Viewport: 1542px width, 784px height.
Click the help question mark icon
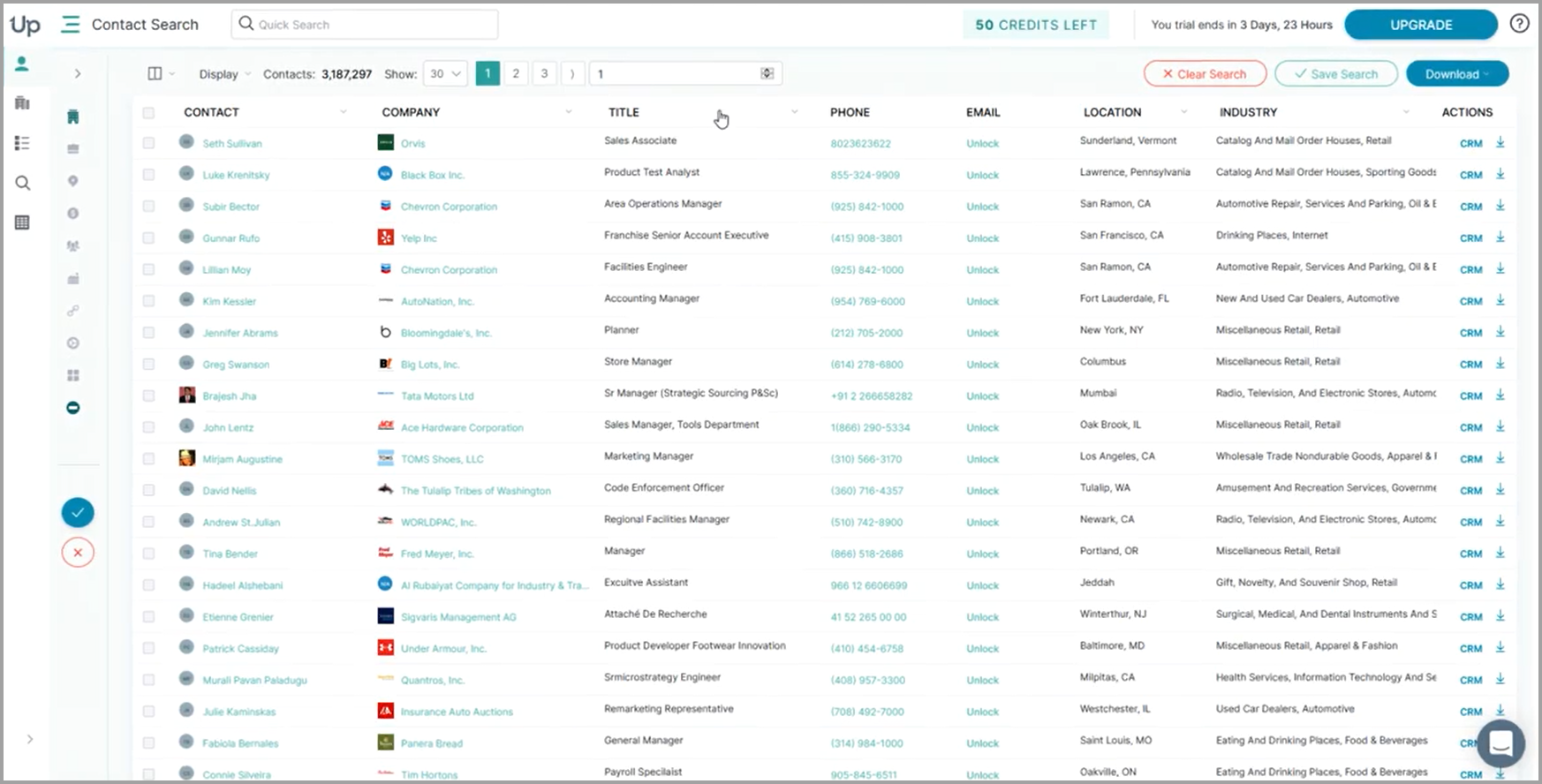[x=1519, y=24]
